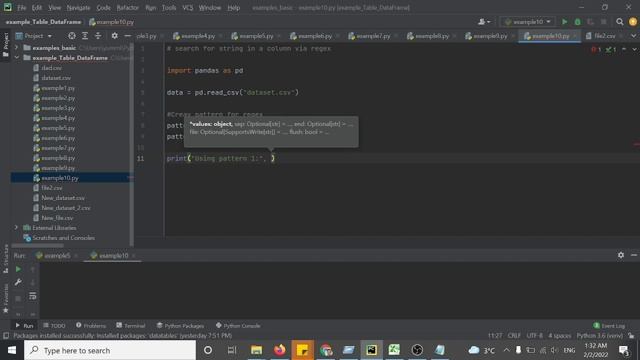
Task: Open File Explorer from the taskbar
Action: pos(256,350)
